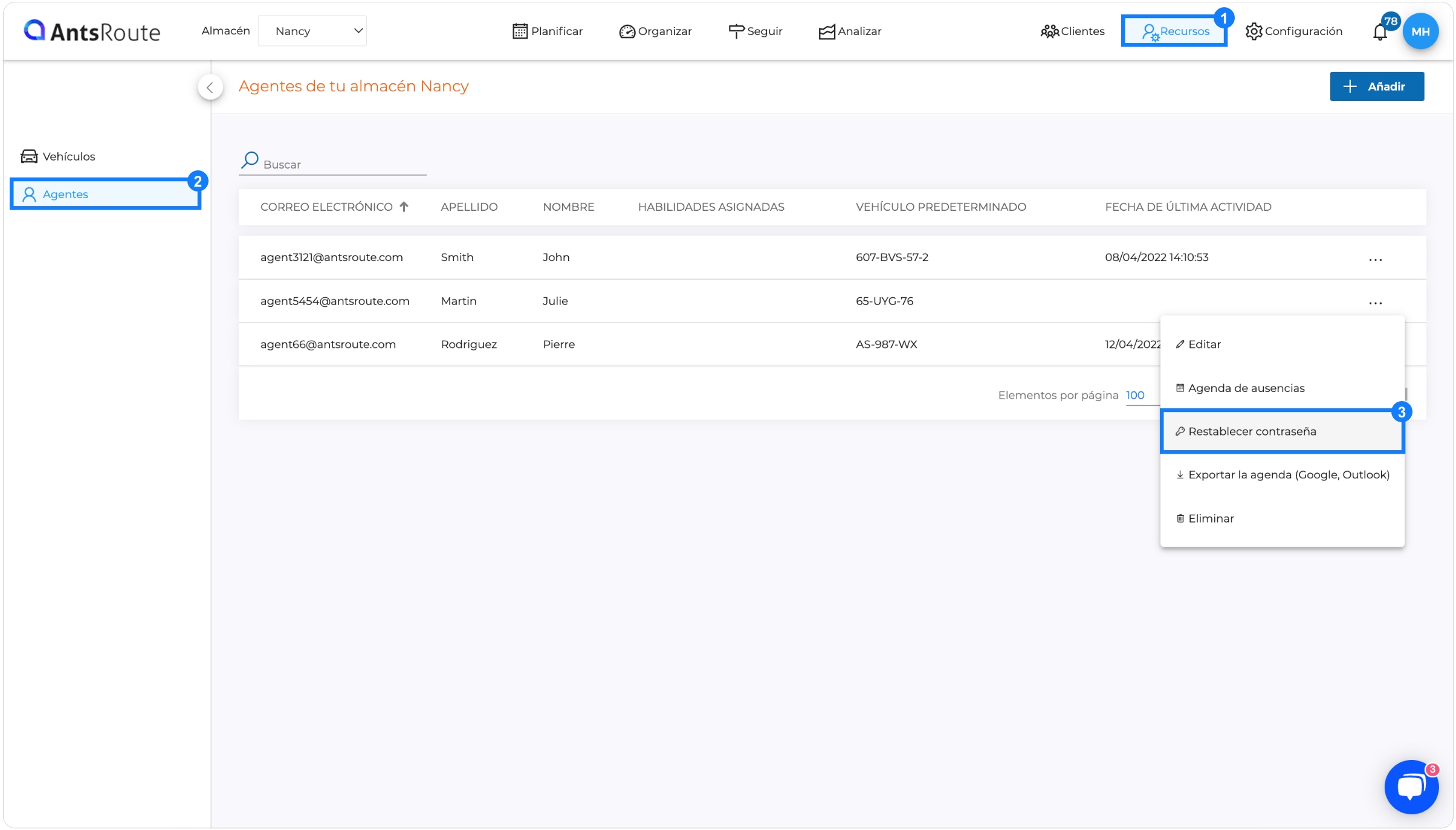Click the date 08/04/2022 14:10:53
This screenshot has height=830, width=1456.
click(x=1156, y=257)
